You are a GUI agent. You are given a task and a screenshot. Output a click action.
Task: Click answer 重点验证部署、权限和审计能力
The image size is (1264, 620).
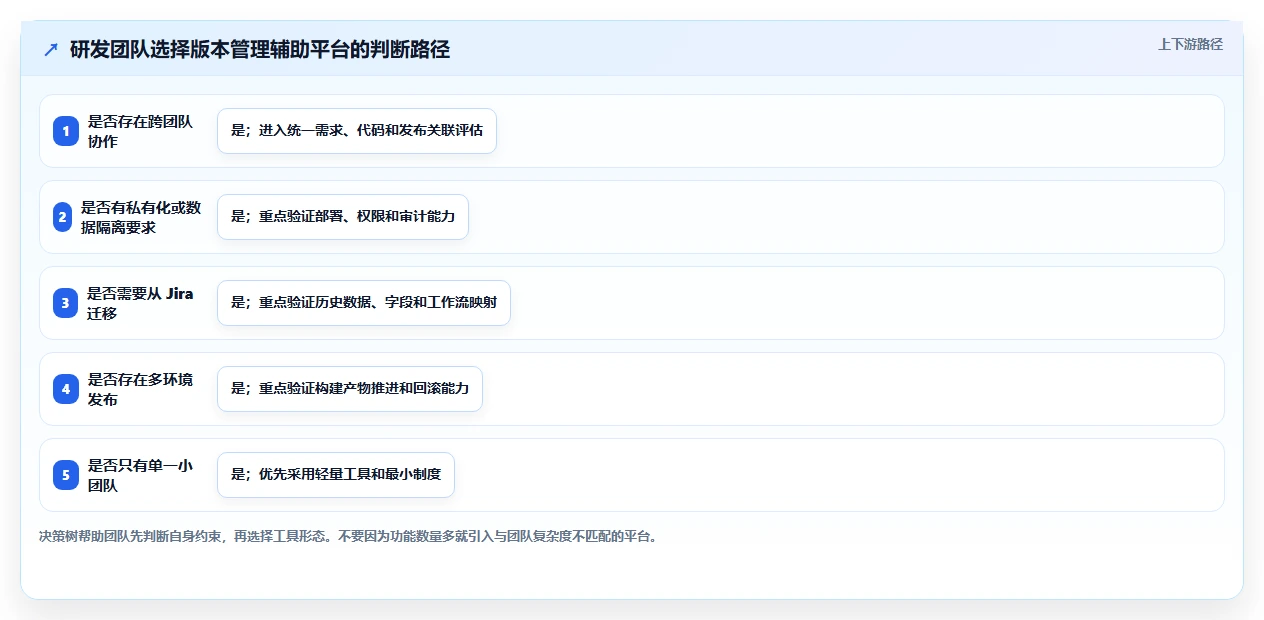[343, 217]
